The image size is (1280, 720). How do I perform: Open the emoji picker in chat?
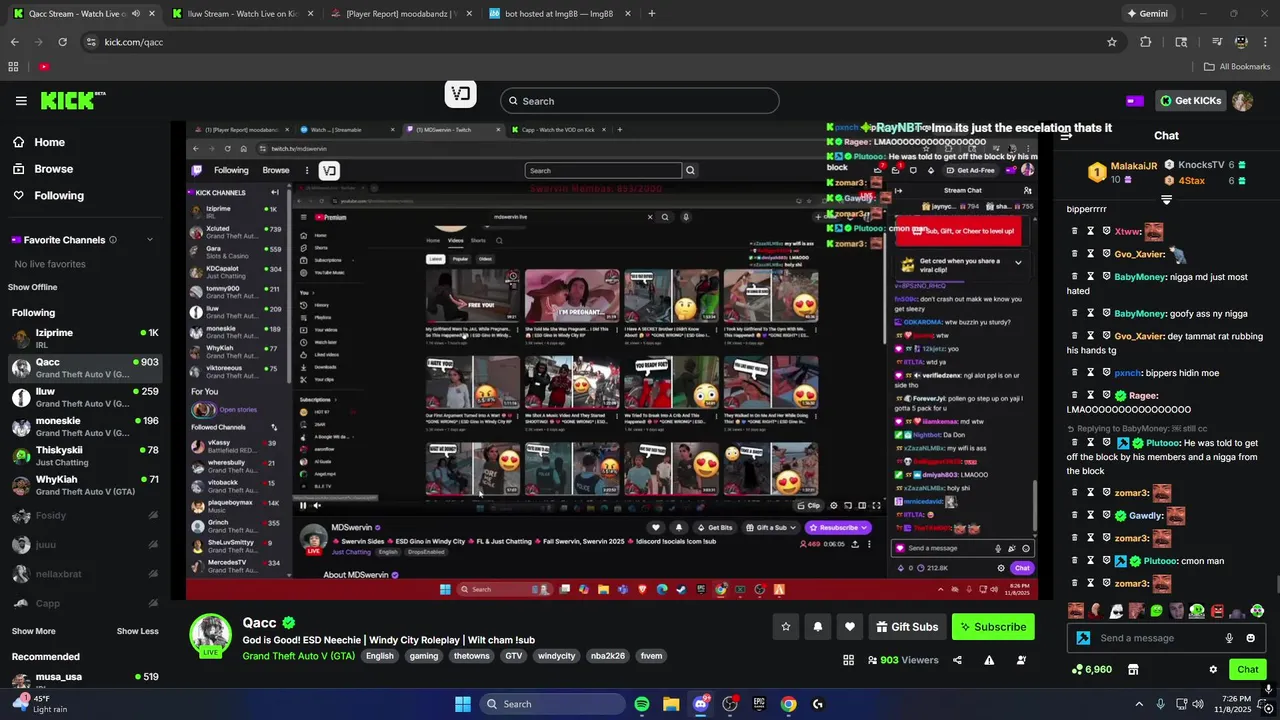[1250, 638]
